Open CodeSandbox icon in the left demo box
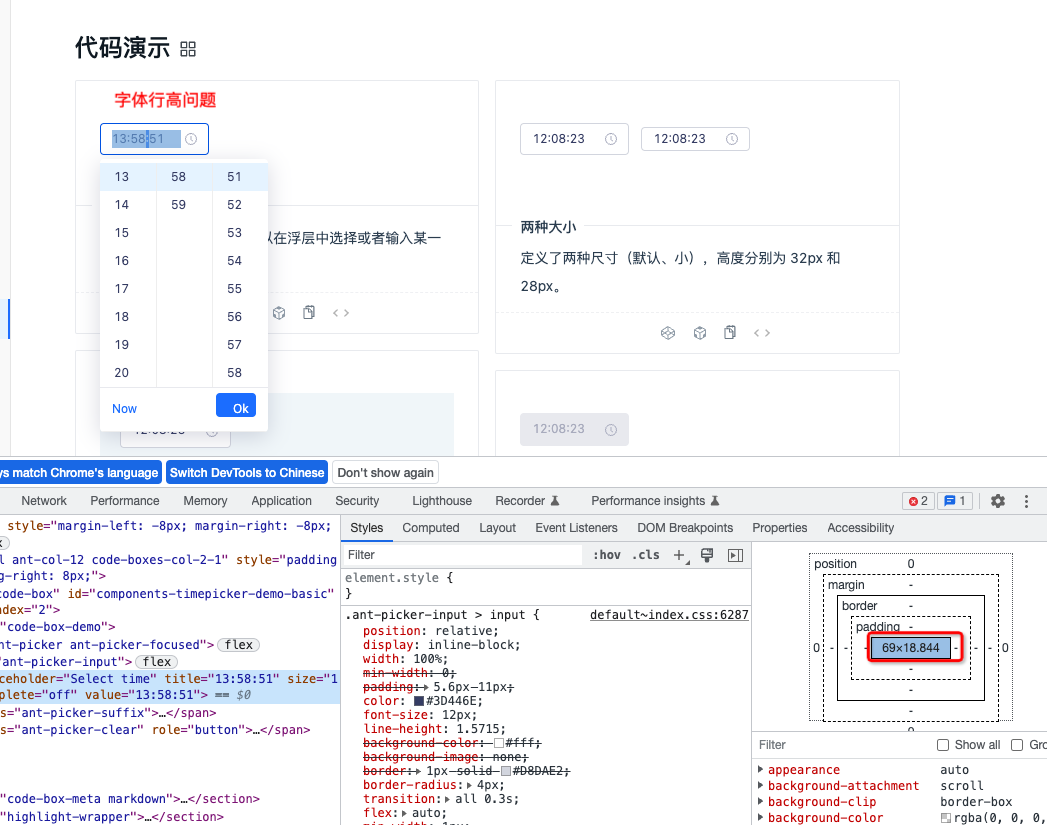 point(279,312)
